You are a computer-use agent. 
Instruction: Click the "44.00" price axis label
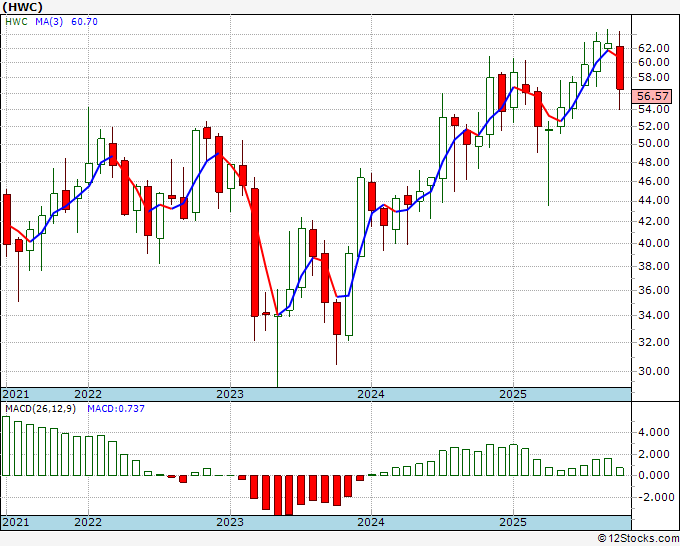point(654,200)
